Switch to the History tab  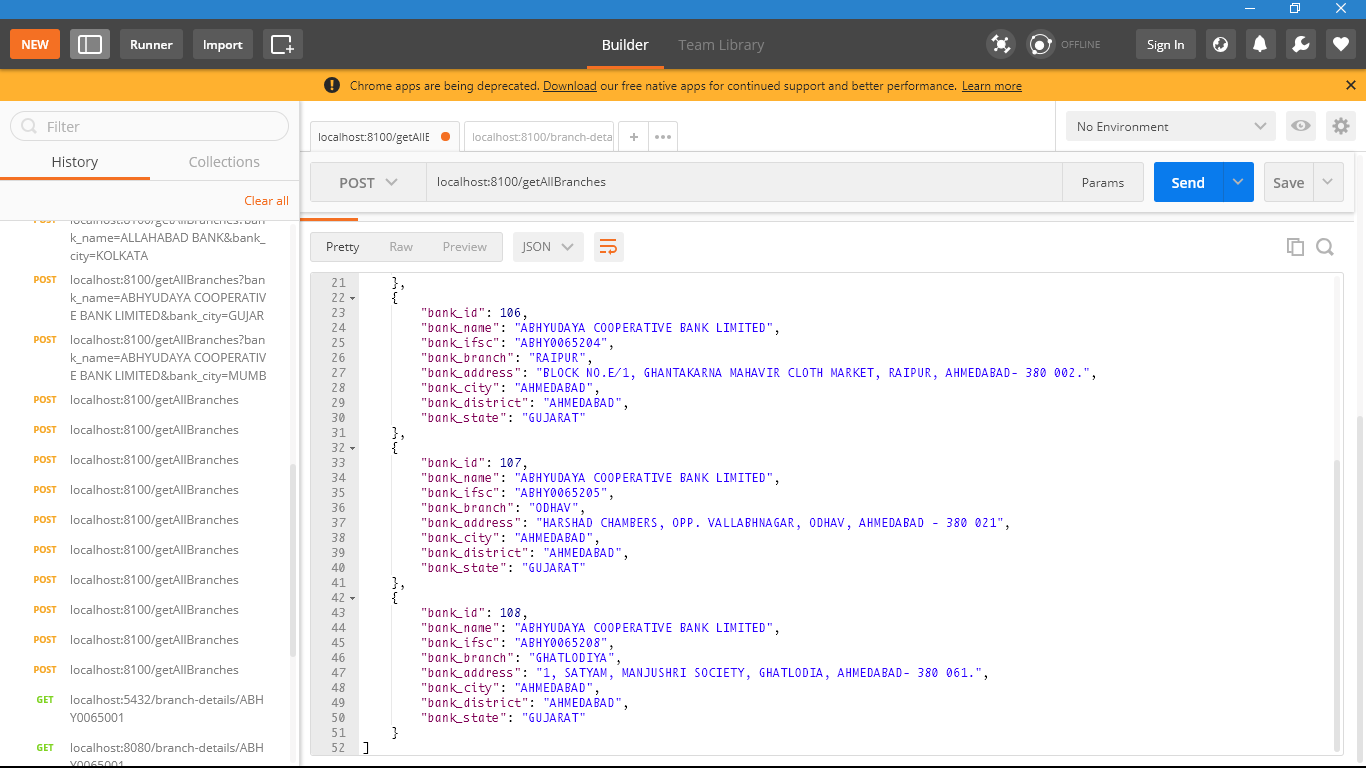tap(75, 162)
